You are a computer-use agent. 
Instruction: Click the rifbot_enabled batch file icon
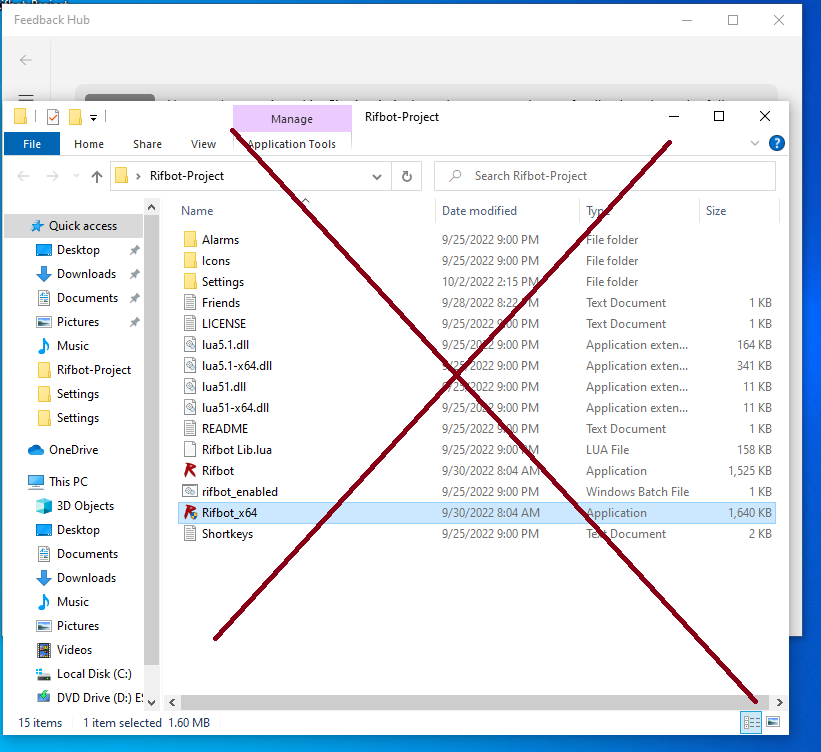tap(190, 492)
